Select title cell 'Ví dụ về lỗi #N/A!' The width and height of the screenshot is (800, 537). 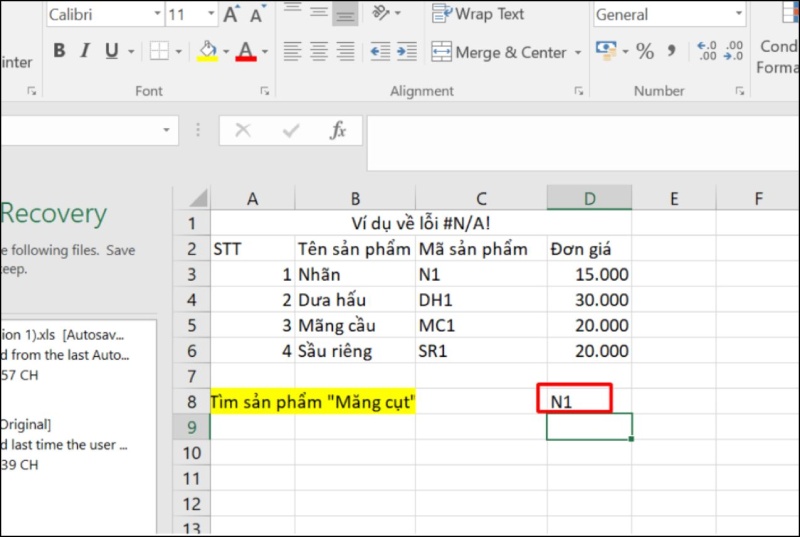(x=421, y=223)
